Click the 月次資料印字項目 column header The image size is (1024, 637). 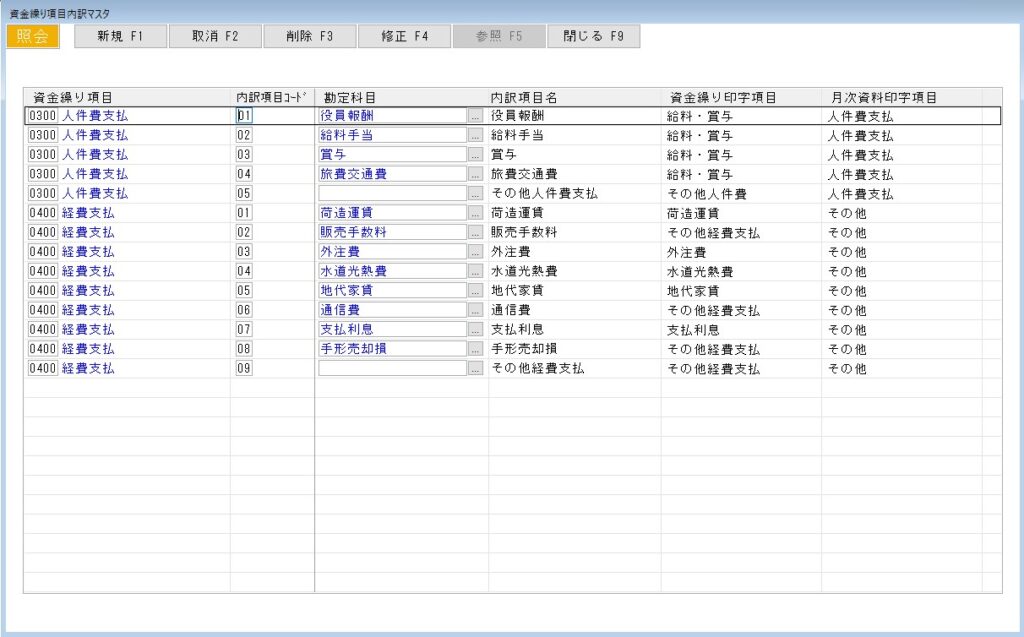902,97
